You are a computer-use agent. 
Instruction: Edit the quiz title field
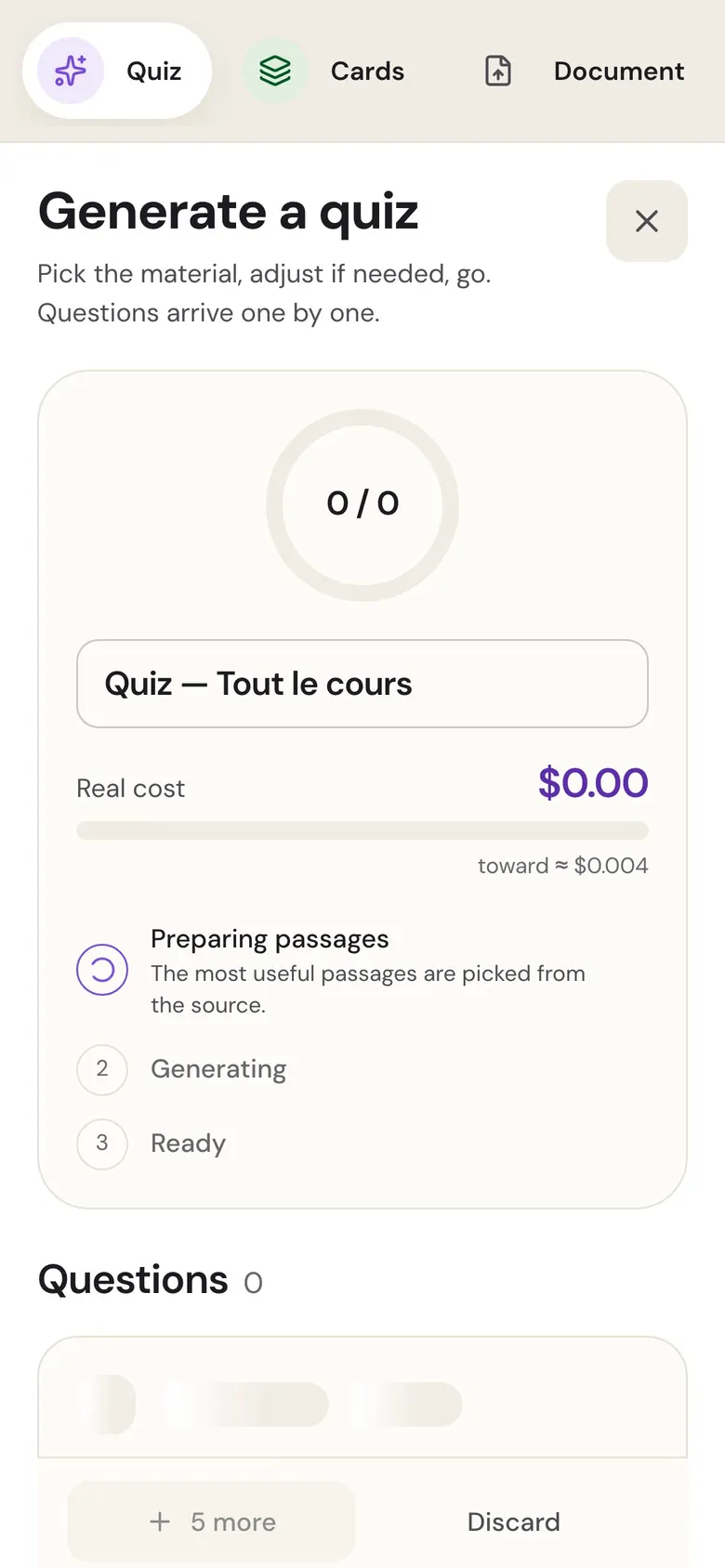click(362, 684)
